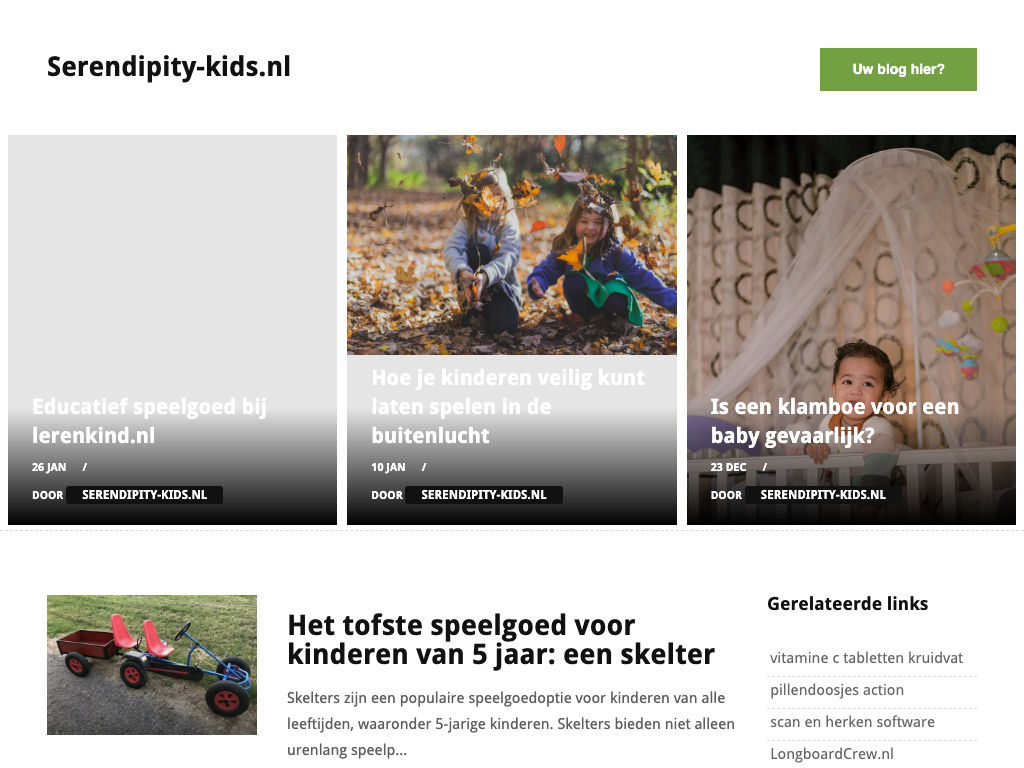Click the '23 DEC' date label
Image resolution: width=1024 pixels, height=768 pixels.
point(728,468)
